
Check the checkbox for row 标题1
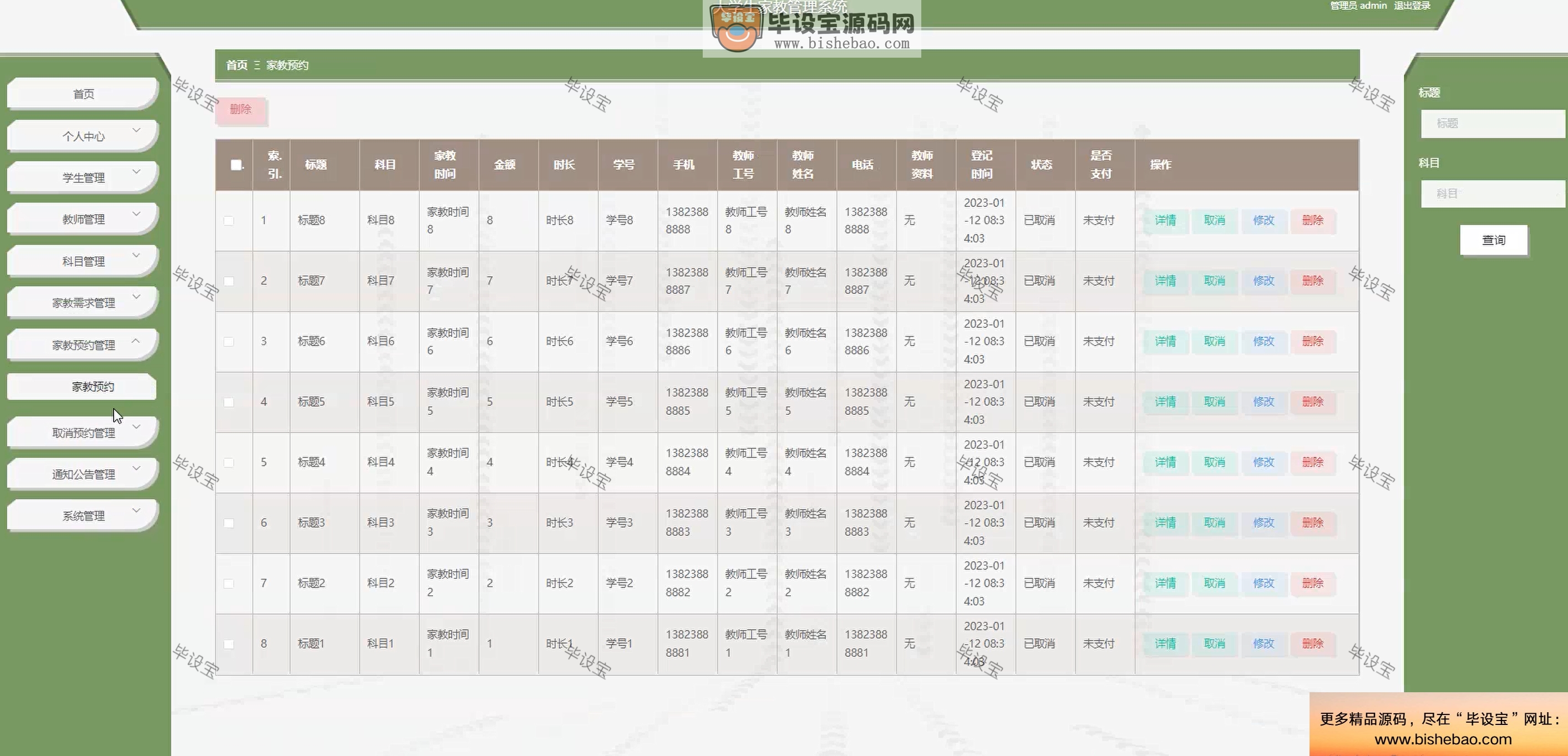point(229,644)
